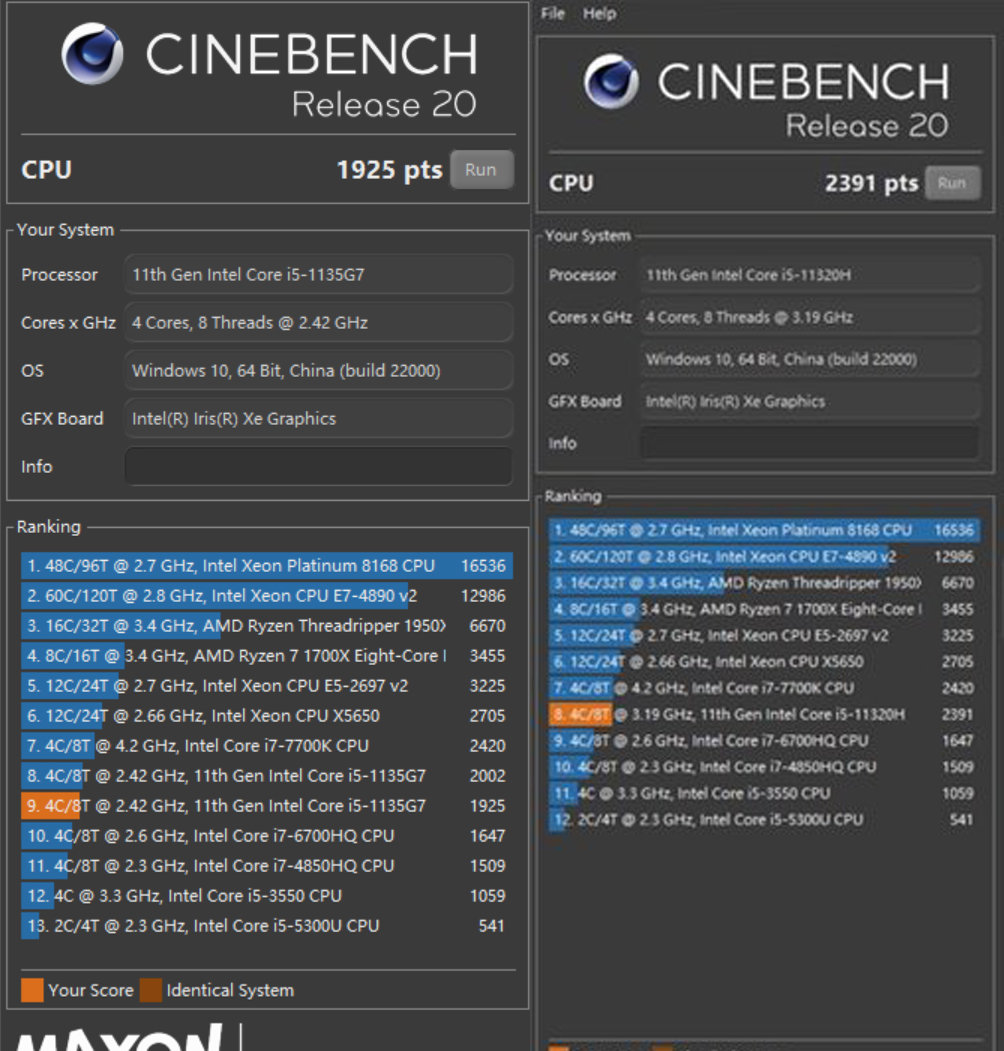
Task: Open the Help menu
Action: tap(599, 13)
